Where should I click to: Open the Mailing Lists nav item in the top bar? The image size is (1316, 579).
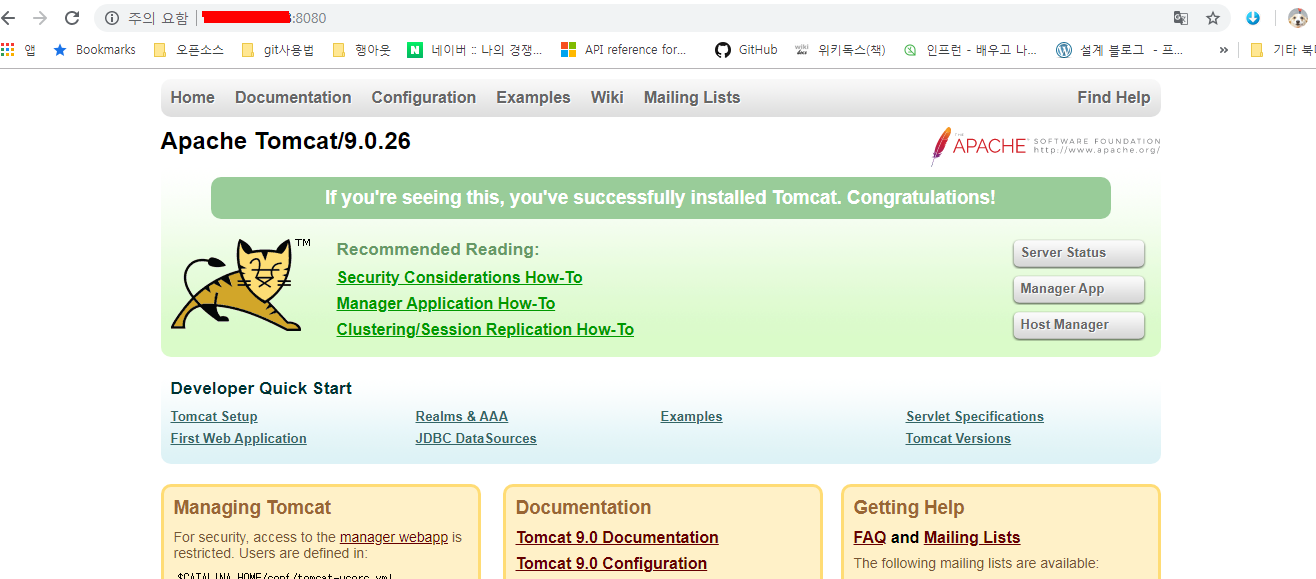coord(692,97)
